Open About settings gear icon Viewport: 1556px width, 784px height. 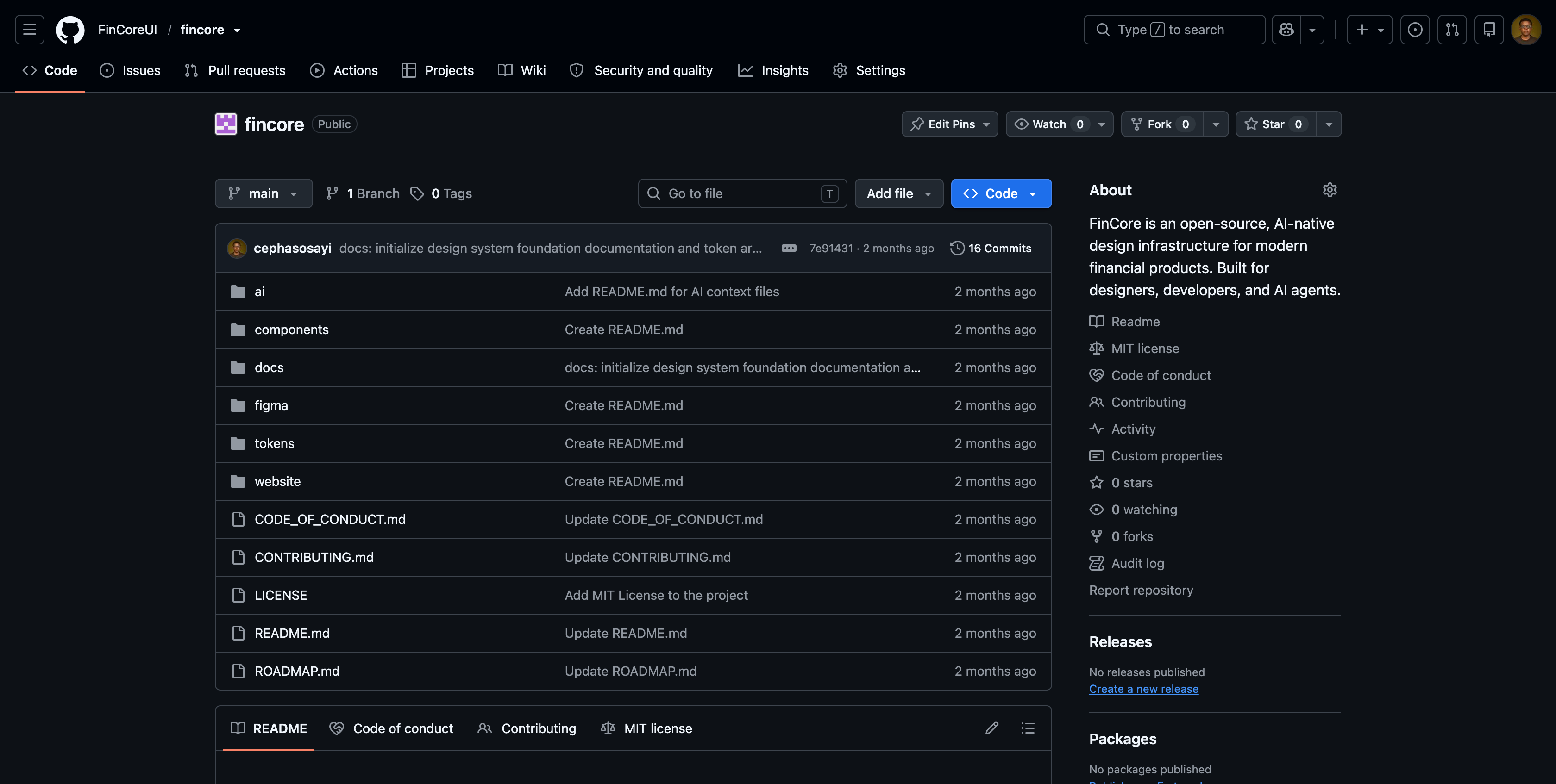pyautogui.click(x=1330, y=190)
